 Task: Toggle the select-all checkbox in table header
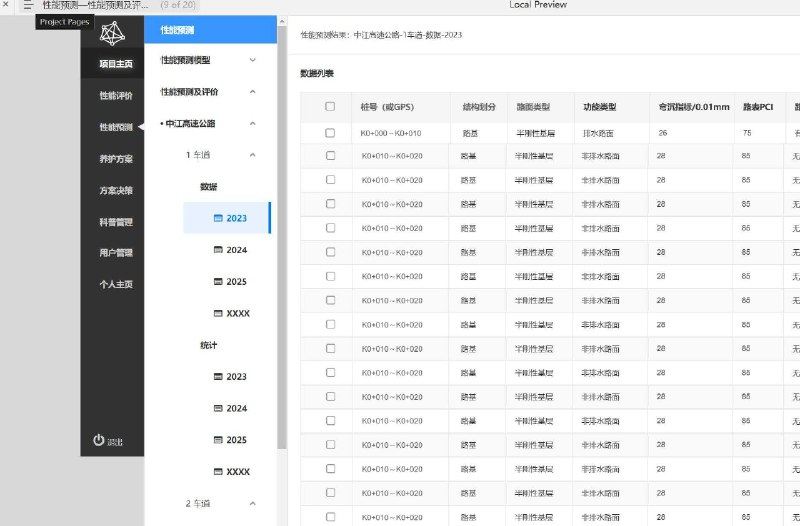[330, 106]
